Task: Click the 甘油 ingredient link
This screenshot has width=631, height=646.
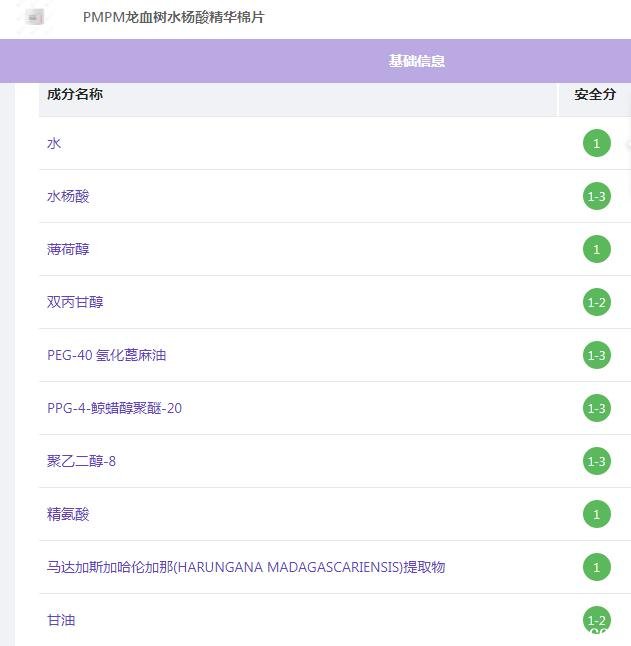Action: pyautogui.click(x=61, y=620)
